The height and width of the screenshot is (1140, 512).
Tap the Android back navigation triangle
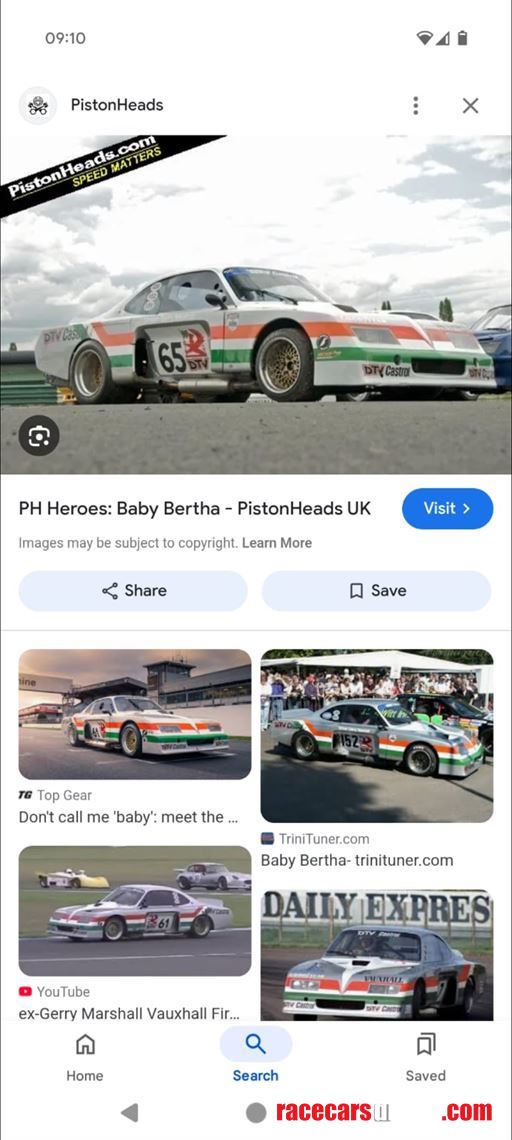point(129,1112)
